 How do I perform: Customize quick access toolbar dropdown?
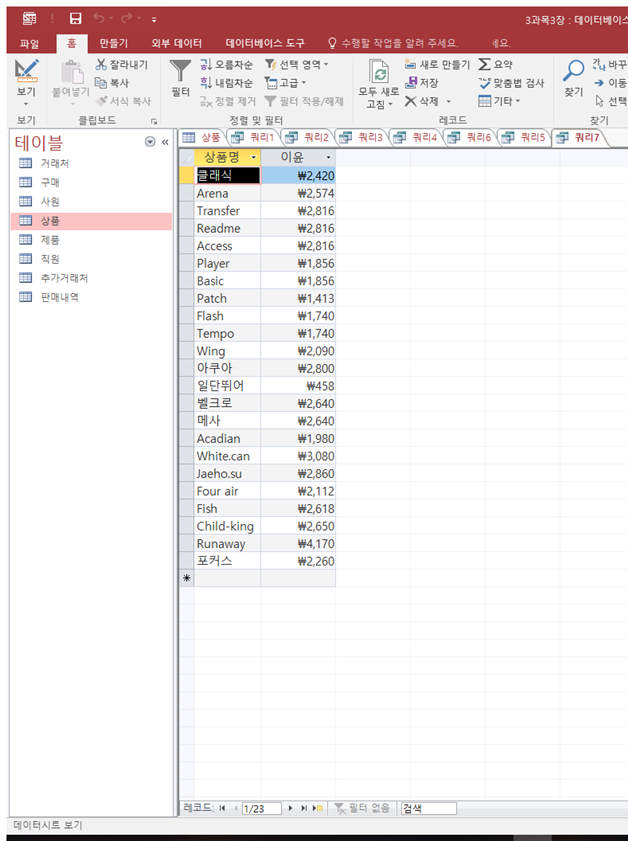click(x=154, y=20)
